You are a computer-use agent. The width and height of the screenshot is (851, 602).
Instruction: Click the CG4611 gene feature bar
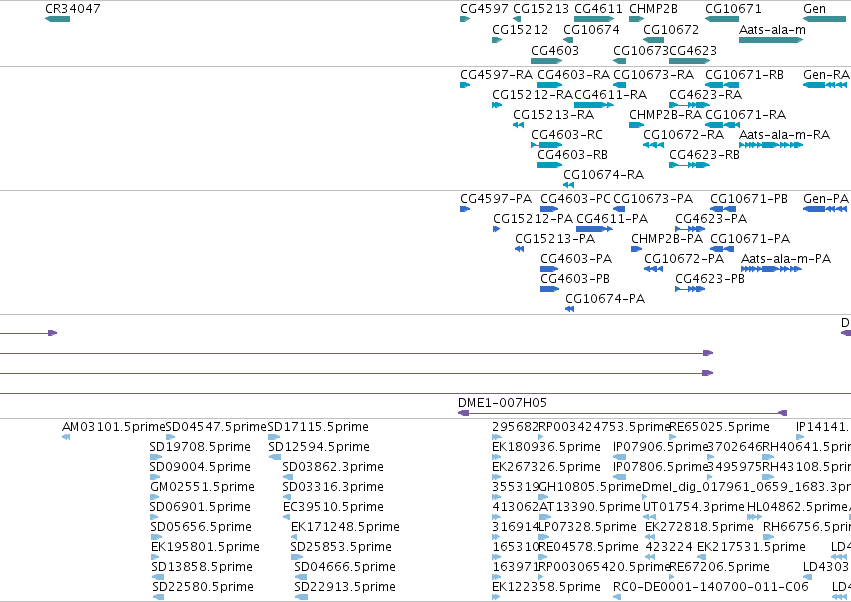(x=594, y=19)
